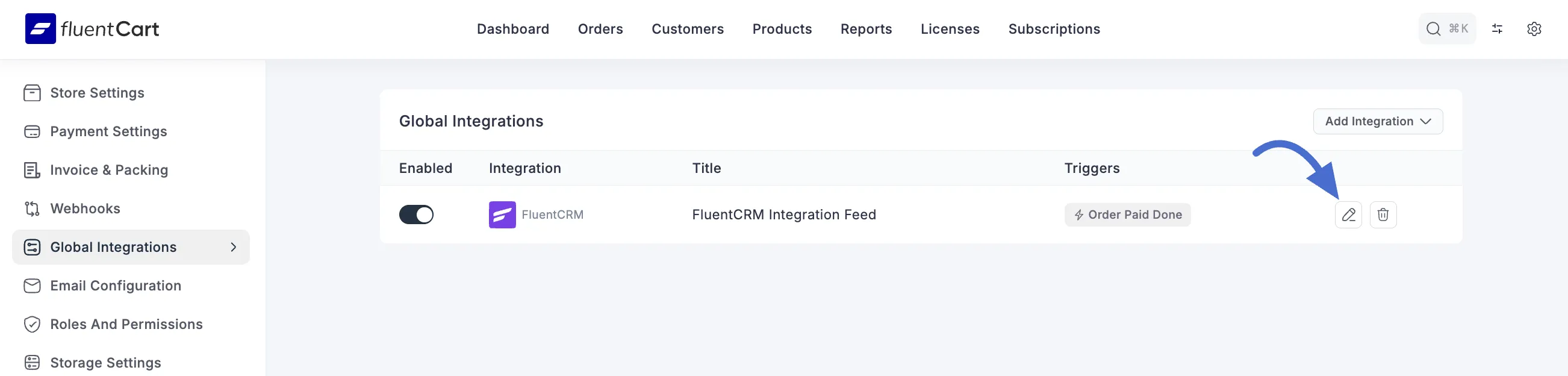
Task: Navigate to the Orders page
Action: 600,29
